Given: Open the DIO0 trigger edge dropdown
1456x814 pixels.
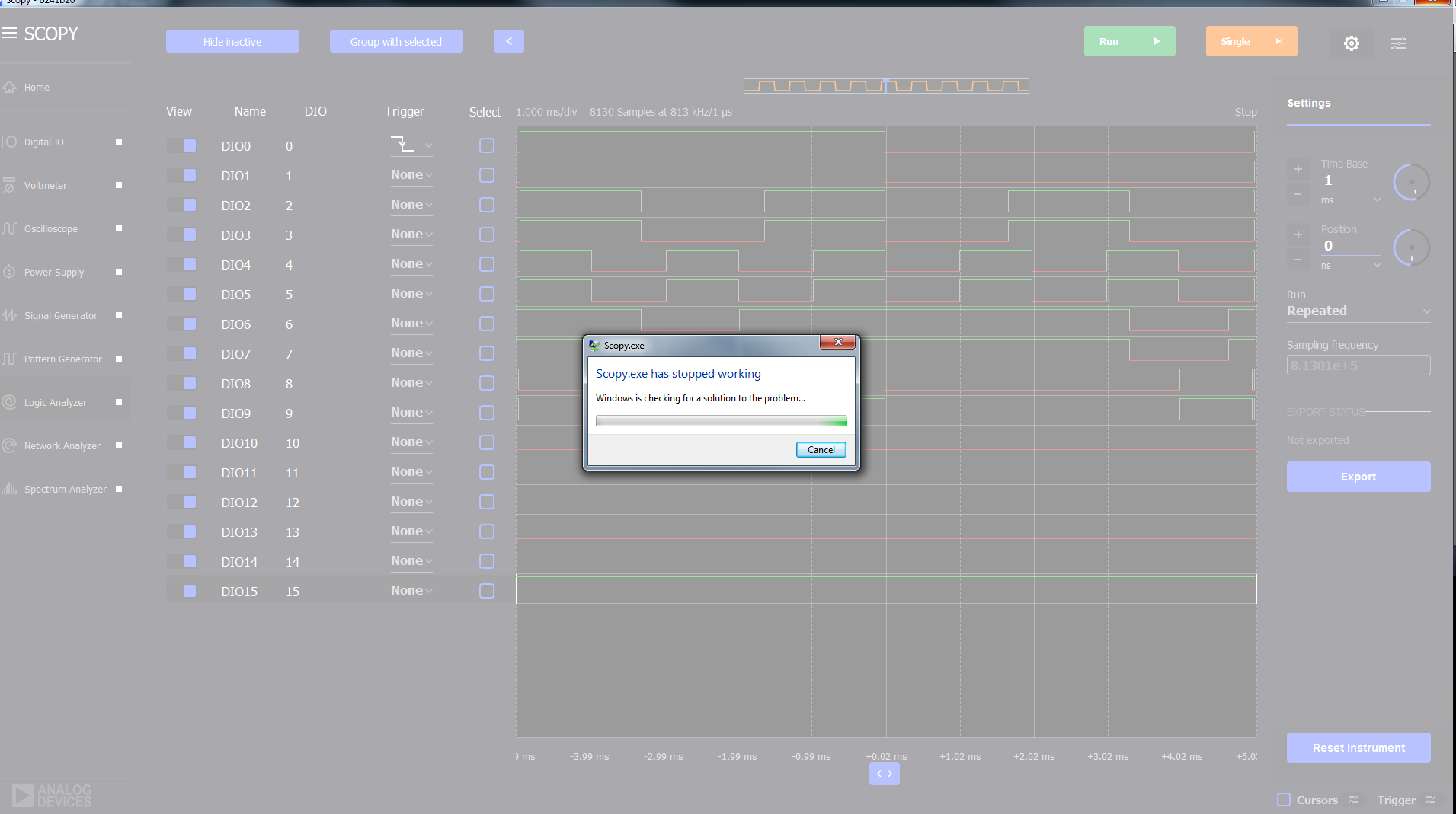Looking at the screenshot, I should pos(411,145).
